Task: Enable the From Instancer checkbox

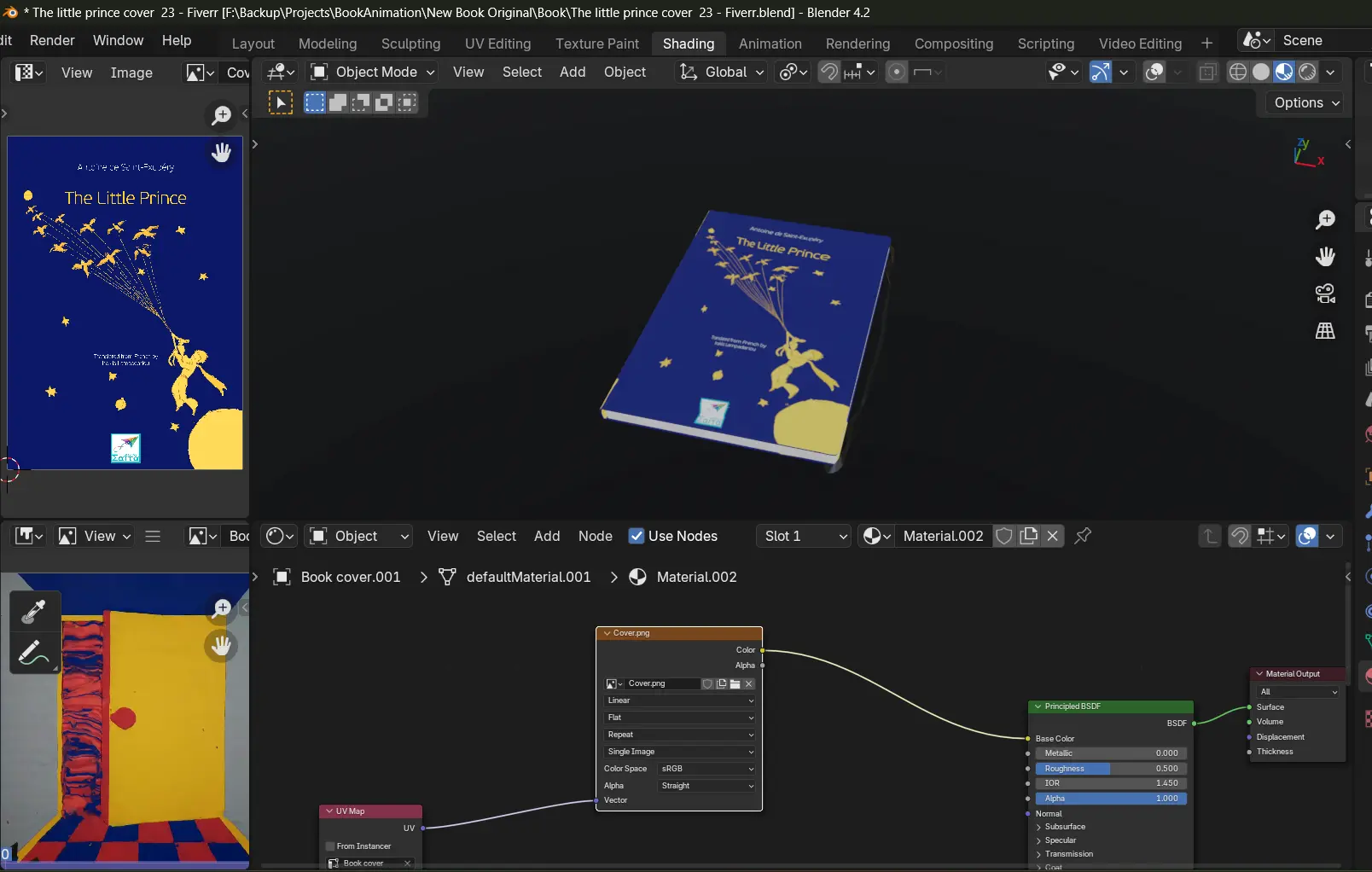Action: (x=330, y=846)
